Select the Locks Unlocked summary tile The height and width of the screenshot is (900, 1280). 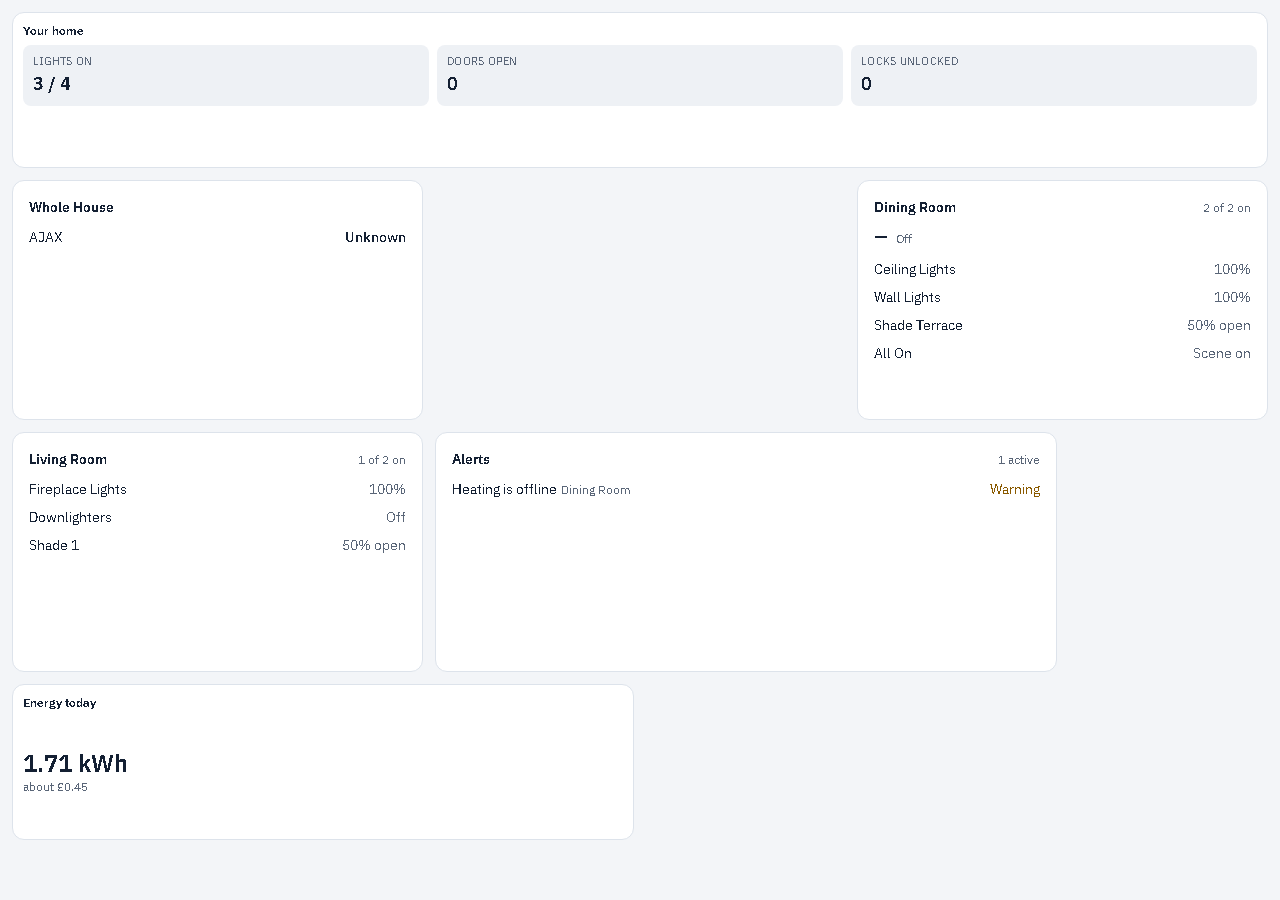pos(1054,75)
